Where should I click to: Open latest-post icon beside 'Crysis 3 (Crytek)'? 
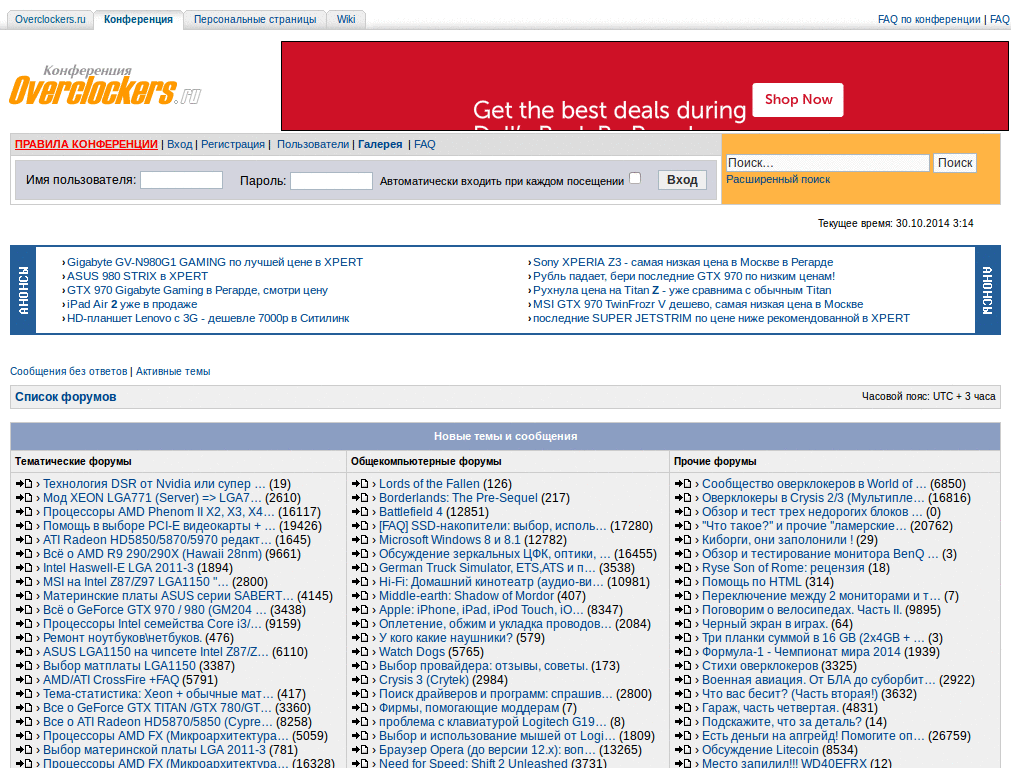coord(360,680)
